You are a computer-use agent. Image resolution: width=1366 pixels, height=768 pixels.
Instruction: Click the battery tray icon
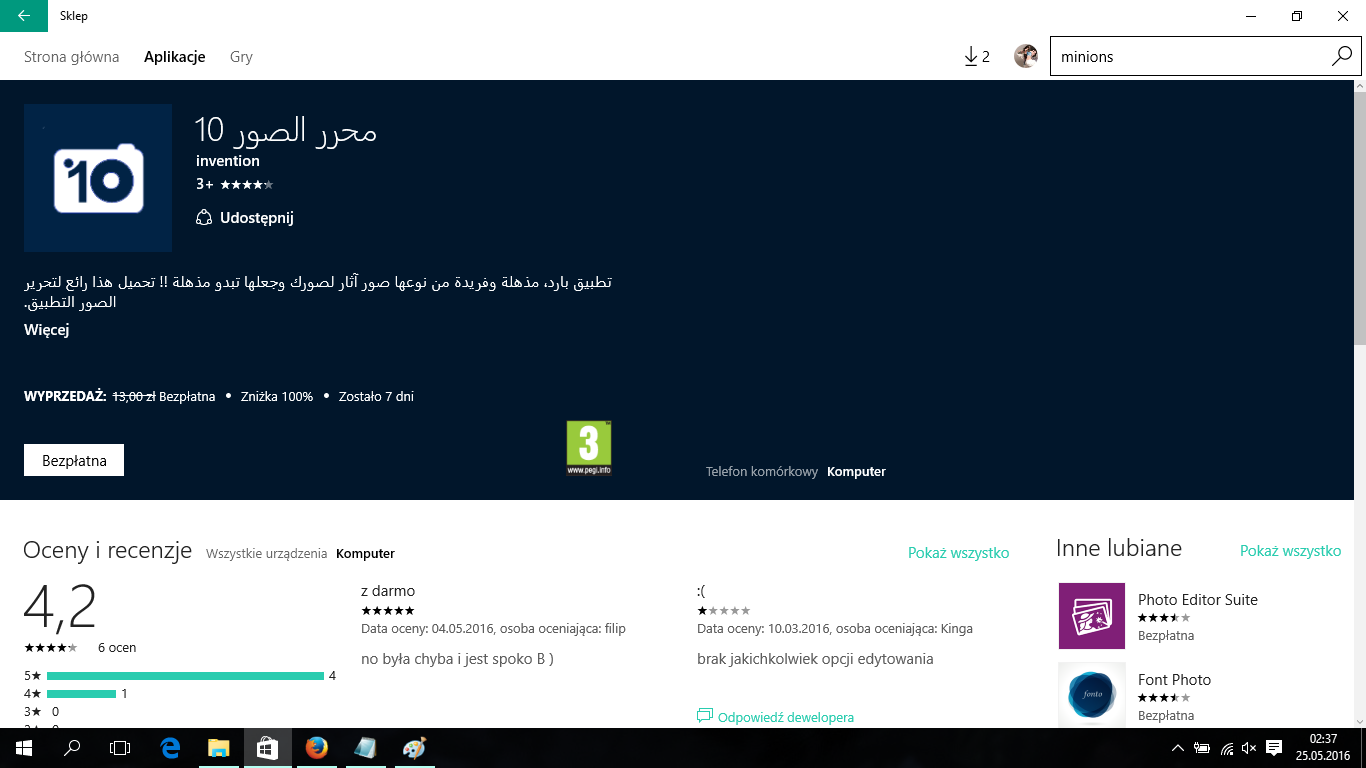click(x=1202, y=748)
